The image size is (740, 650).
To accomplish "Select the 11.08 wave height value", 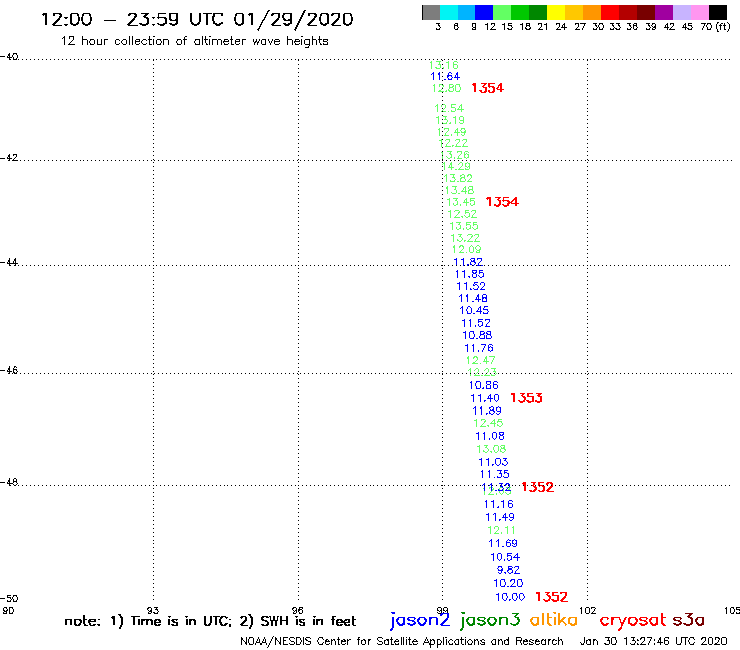I will pos(489,436).
